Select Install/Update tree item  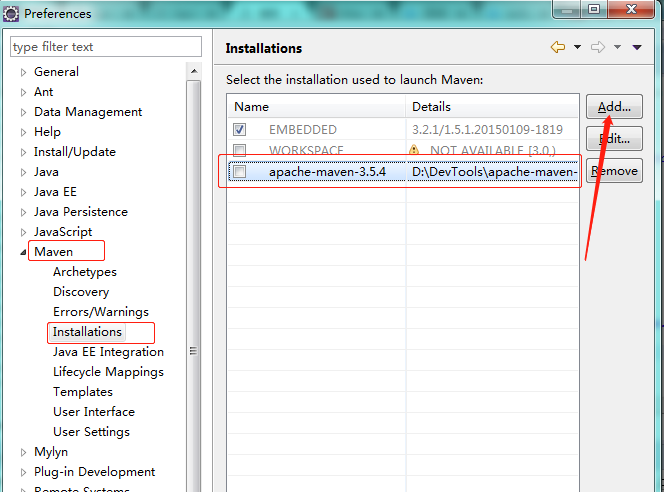click(75, 152)
